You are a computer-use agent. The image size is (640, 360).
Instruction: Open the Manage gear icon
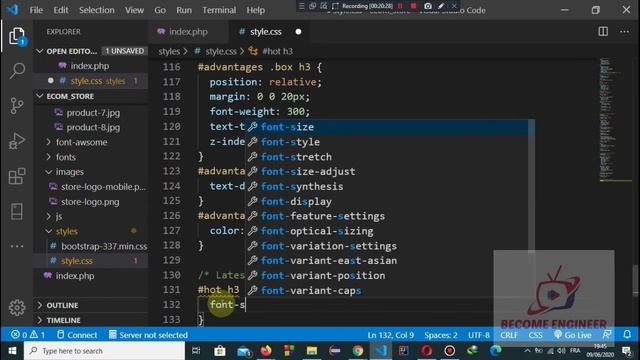(17, 307)
